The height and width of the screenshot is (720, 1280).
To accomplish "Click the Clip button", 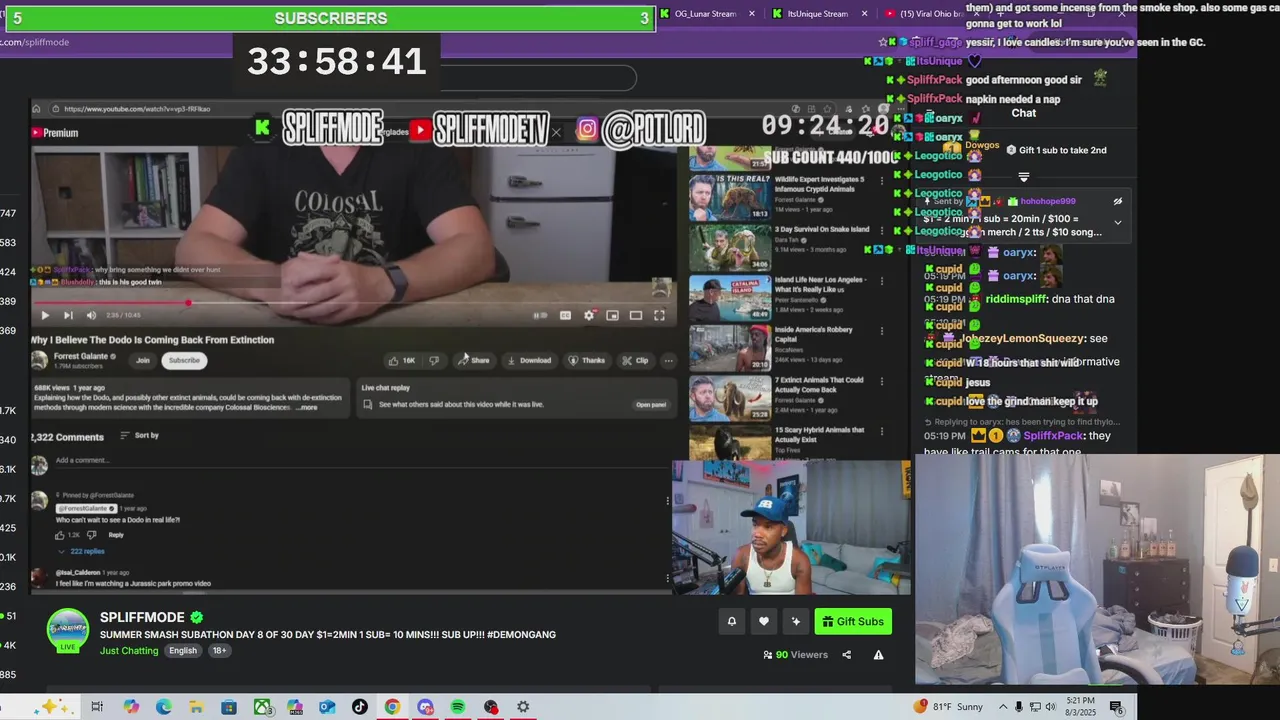I will pyautogui.click(x=635, y=360).
